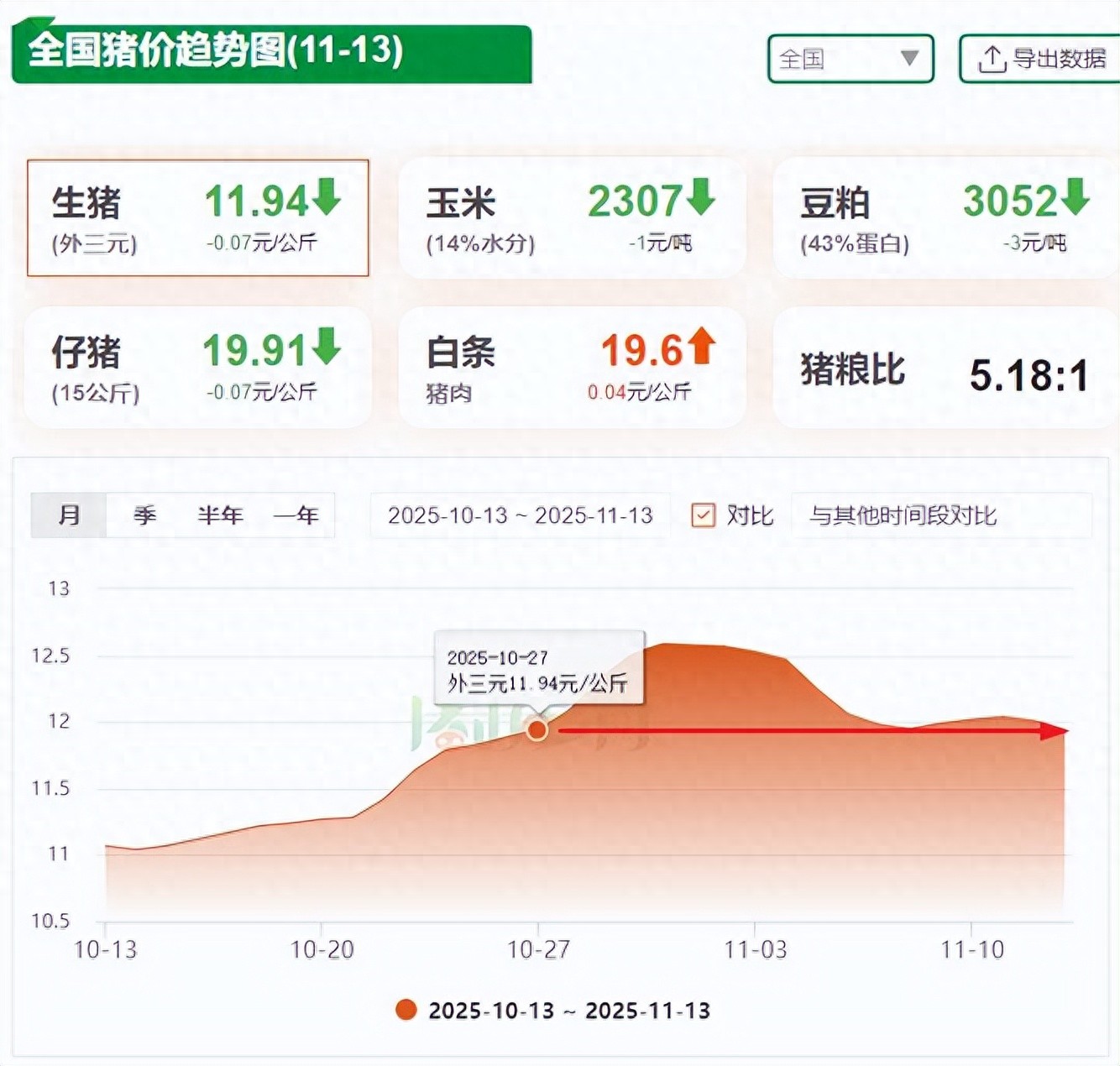Click green down arrow beside 仔猪 price
1120x1066 pixels.
[327, 347]
